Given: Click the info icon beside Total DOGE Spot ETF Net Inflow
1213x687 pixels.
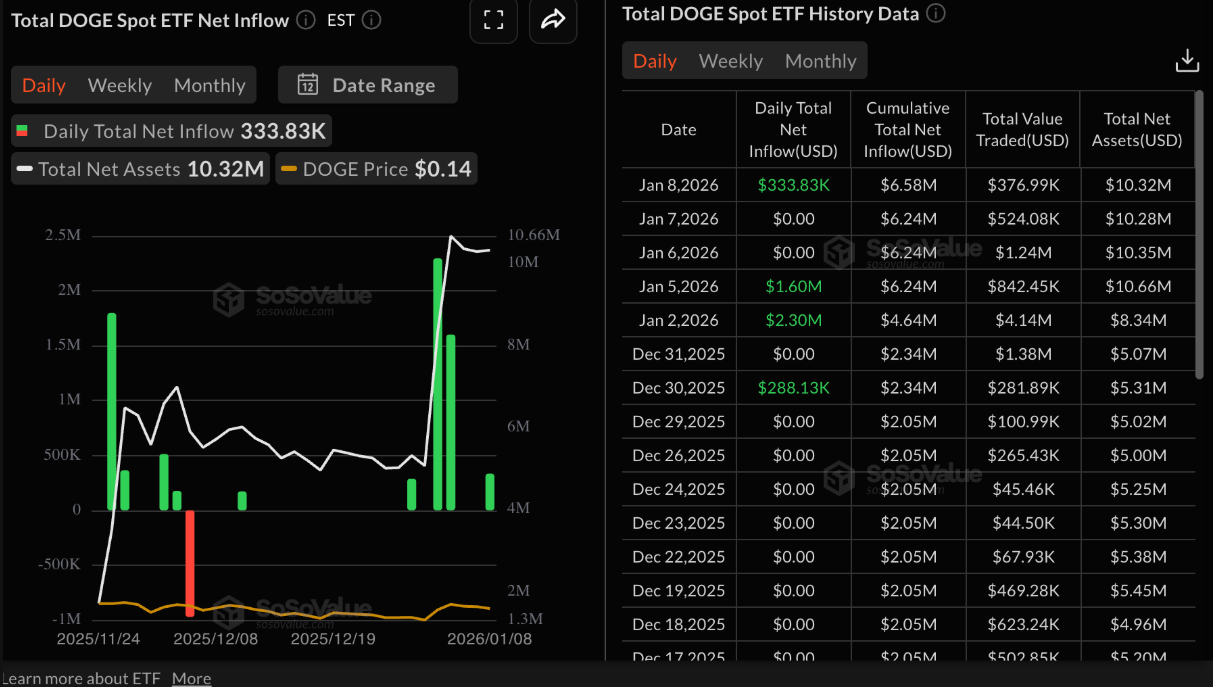Looking at the screenshot, I should [304, 20].
